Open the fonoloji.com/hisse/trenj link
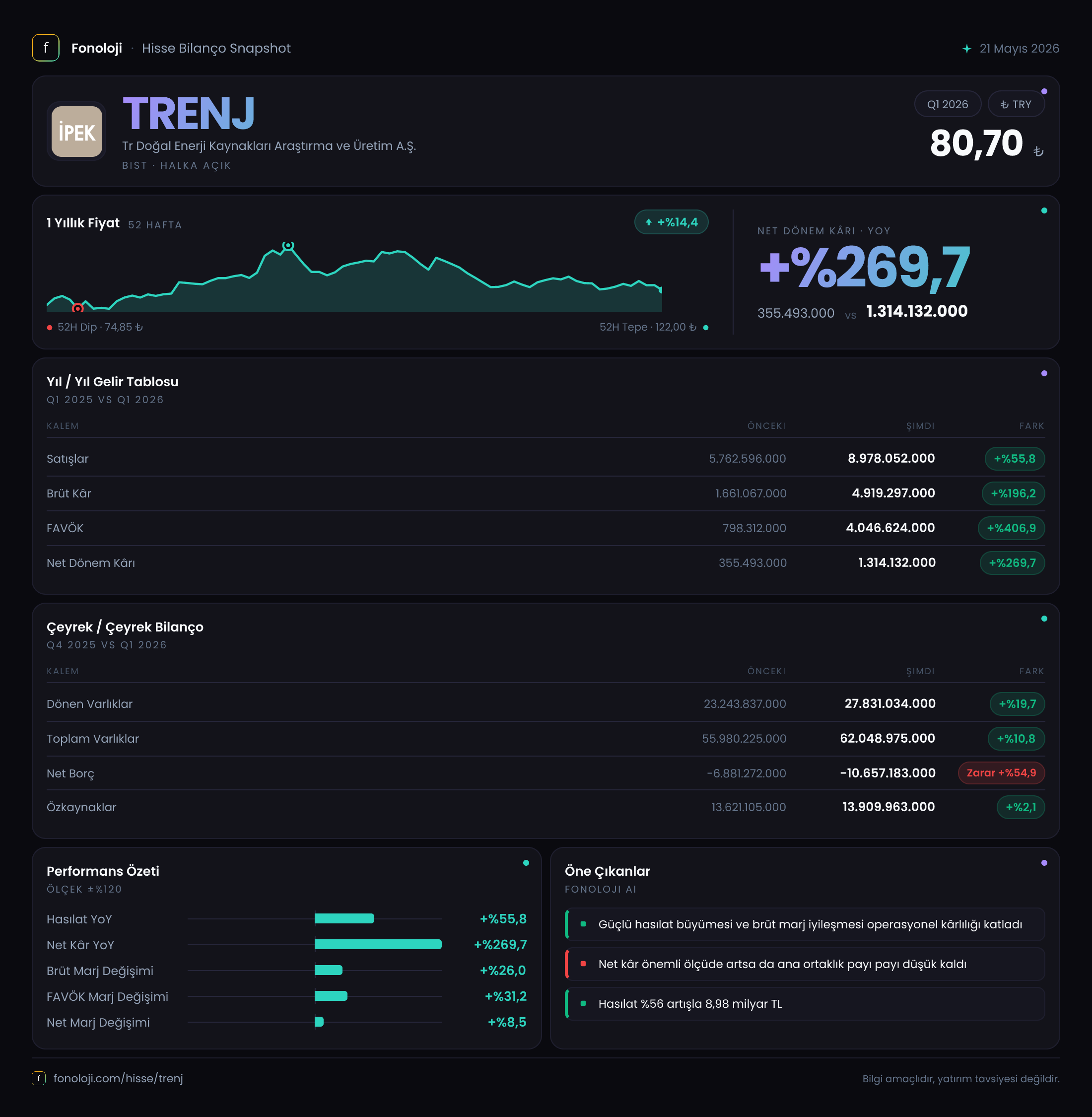This screenshot has width=1092, height=1117. [x=118, y=1078]
